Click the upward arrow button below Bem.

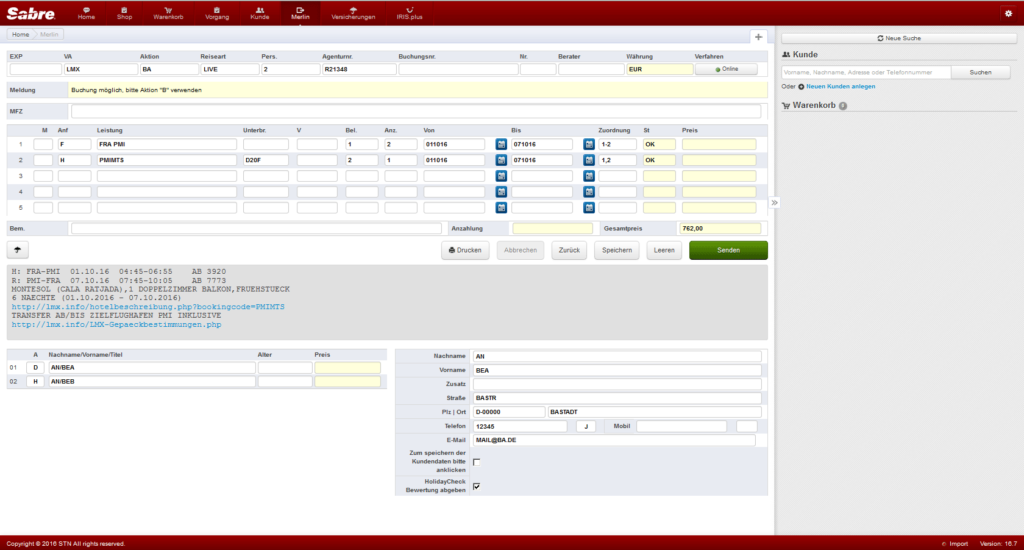[x=18, y=250]
